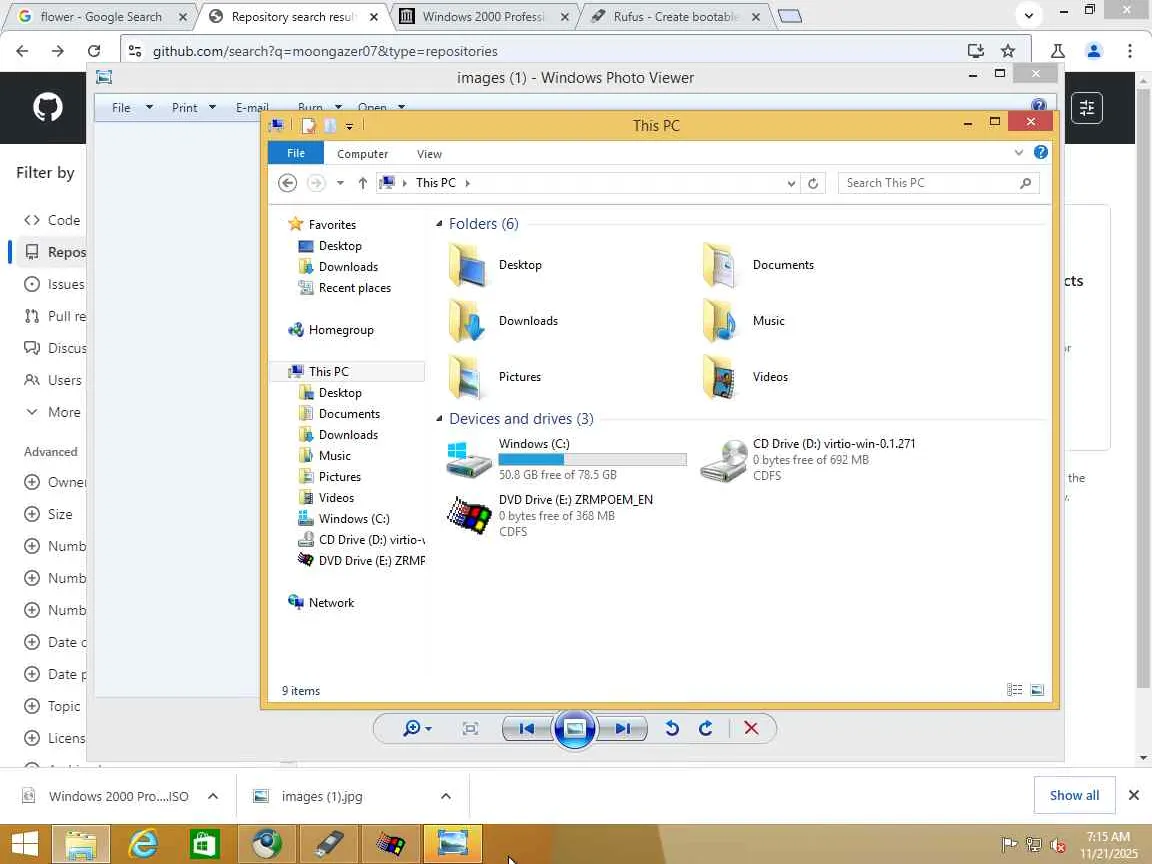Open the File tab in Explorer
Image resolution: width=1152 pixels, height=864 pixels.
coord(296,153)
